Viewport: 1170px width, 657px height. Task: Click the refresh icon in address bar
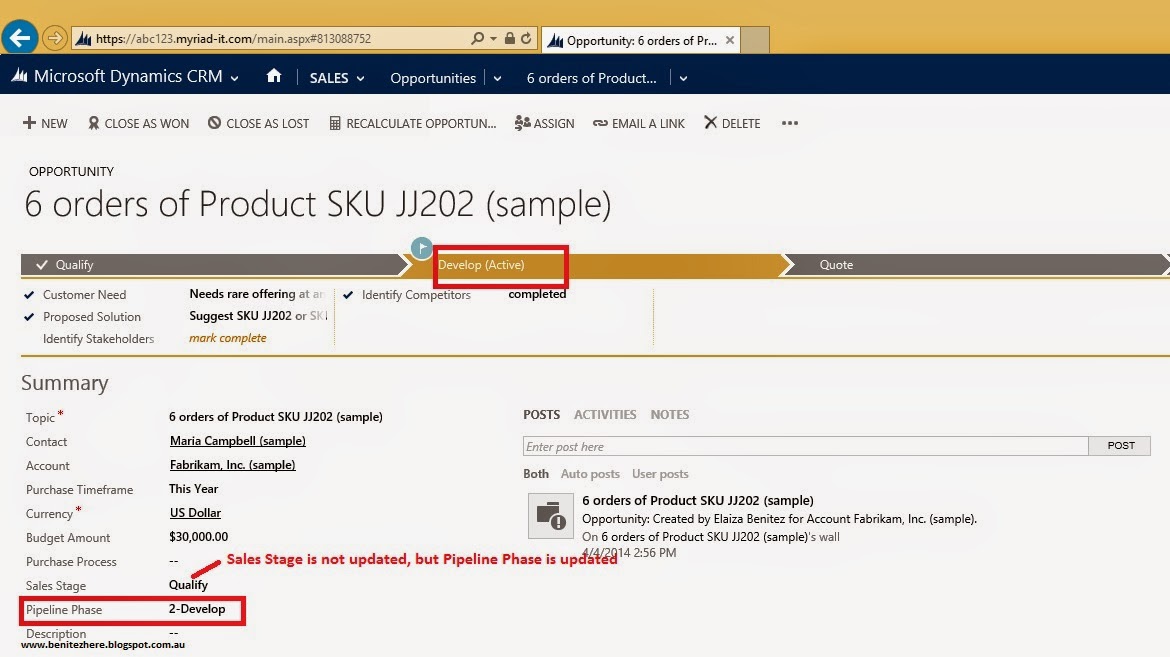click(x=526, y=38)
